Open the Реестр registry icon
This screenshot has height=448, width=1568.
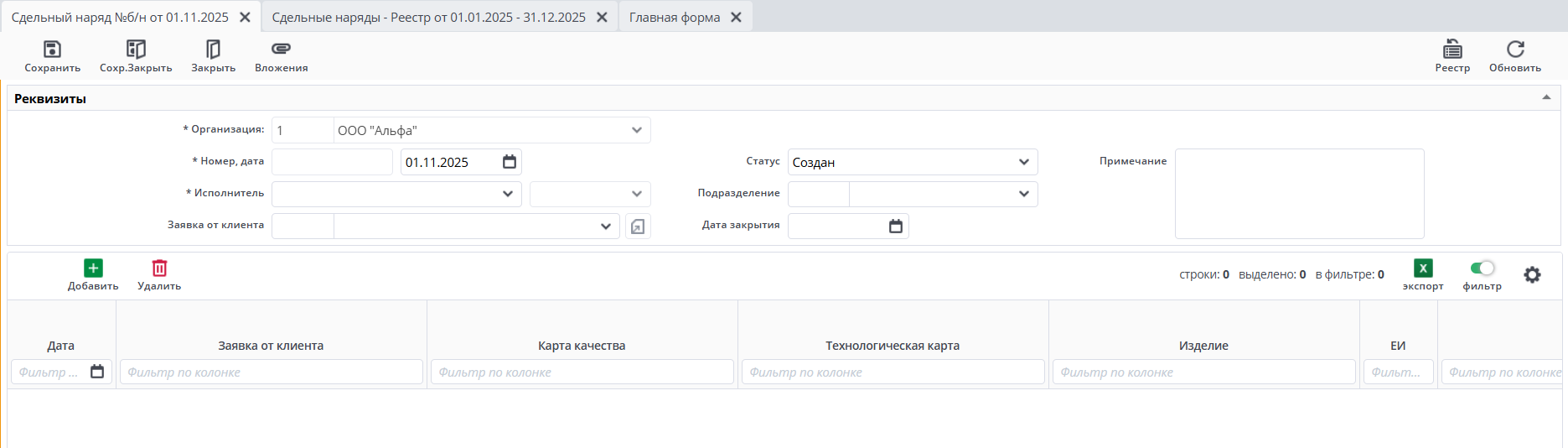(x=1452, y=49)
